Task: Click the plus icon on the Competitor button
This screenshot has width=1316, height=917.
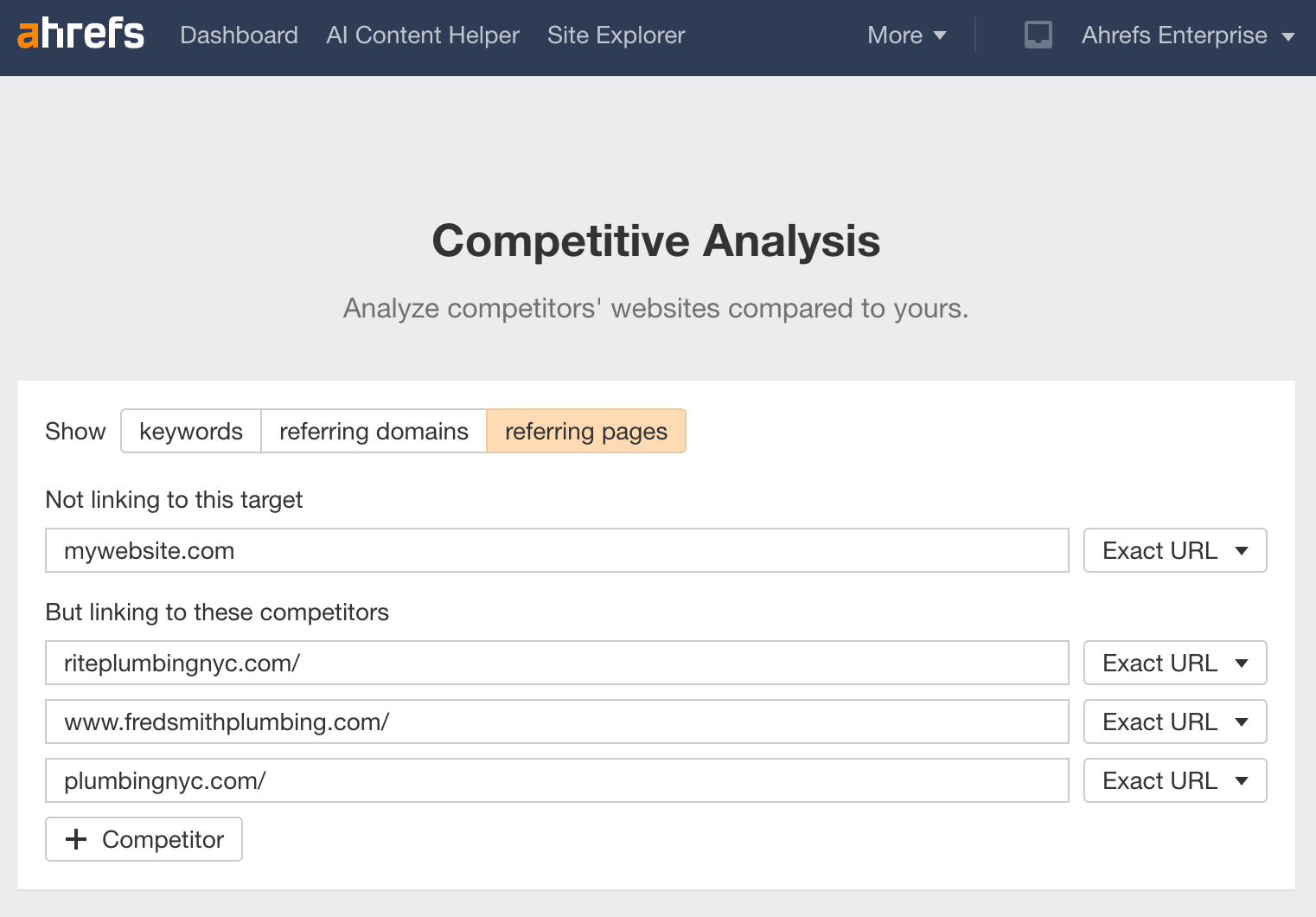Action: 77,839
